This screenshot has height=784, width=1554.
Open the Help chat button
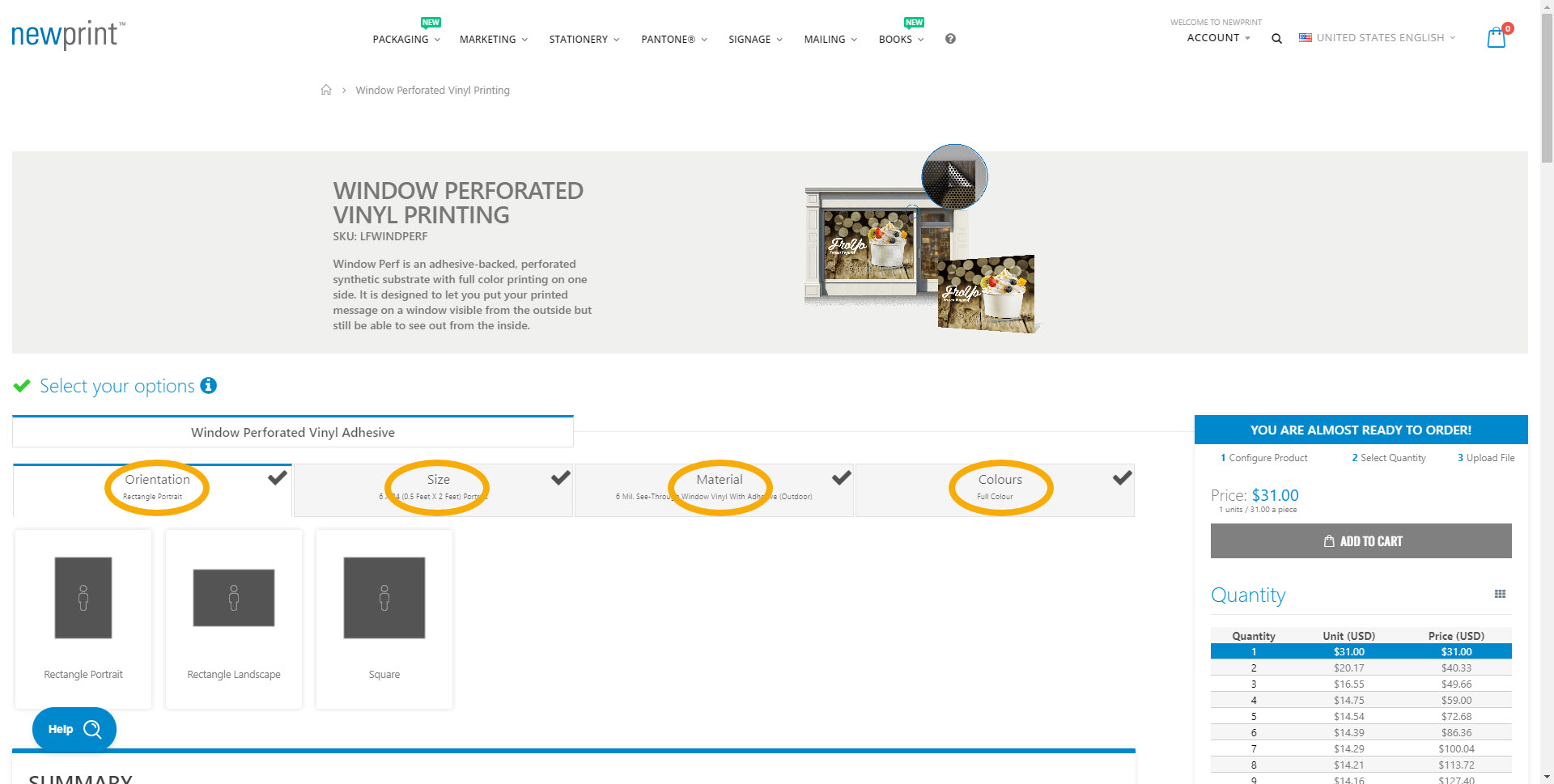(x=74, y=729)
